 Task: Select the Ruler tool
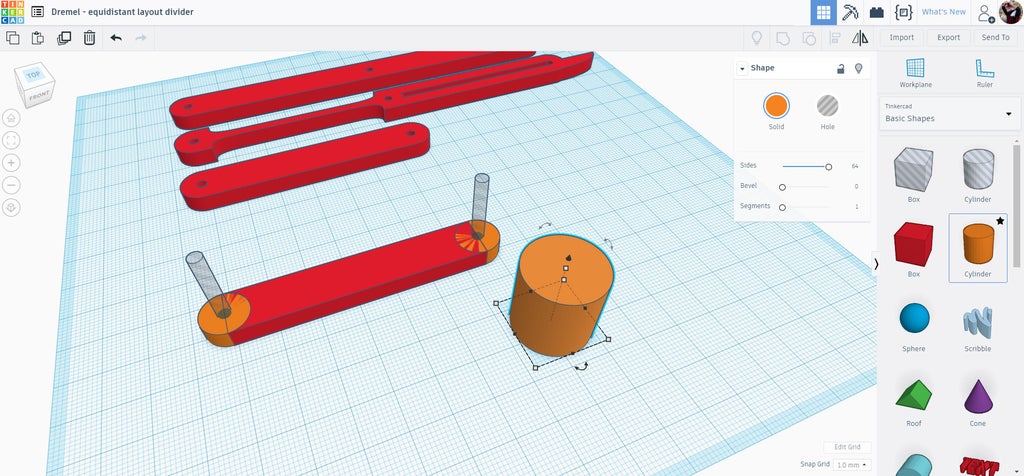(984, 72)
